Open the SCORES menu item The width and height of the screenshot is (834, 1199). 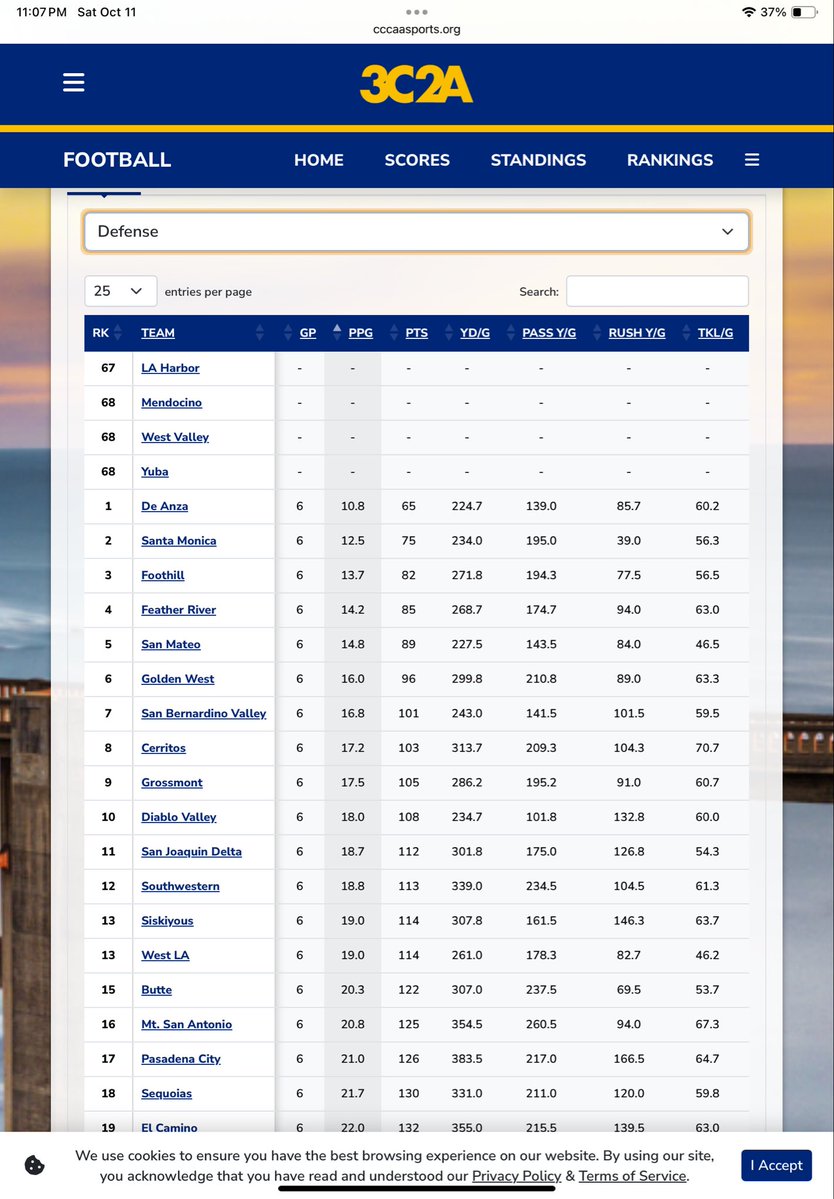coord(417,160)
